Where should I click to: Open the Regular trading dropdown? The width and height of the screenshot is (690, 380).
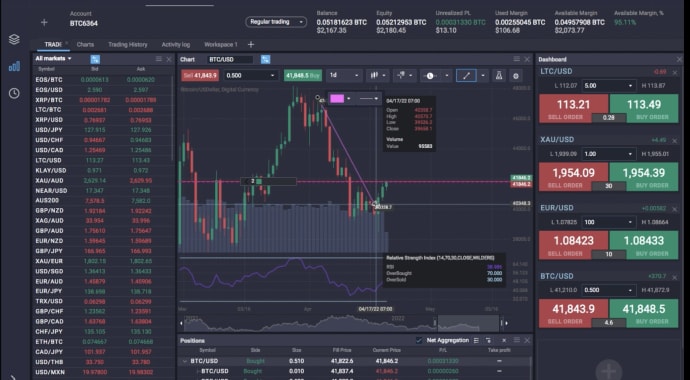pyautogui.click(x=276, y=22)
